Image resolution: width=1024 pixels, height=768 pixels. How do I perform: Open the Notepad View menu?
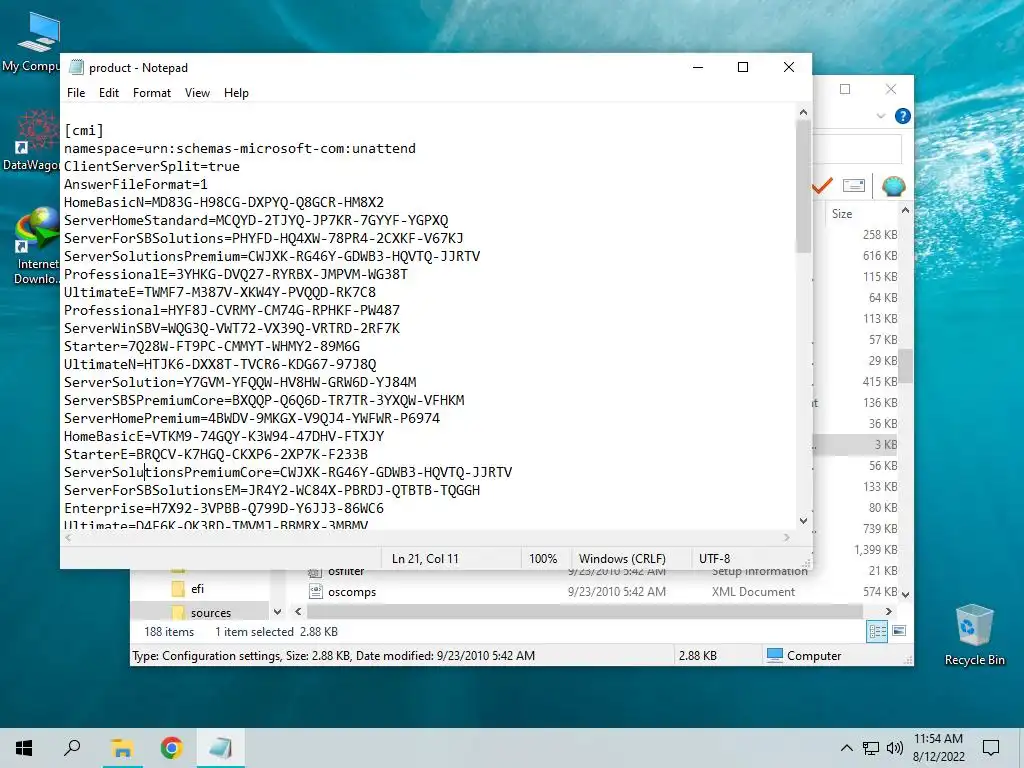click(x=197, y=93)
